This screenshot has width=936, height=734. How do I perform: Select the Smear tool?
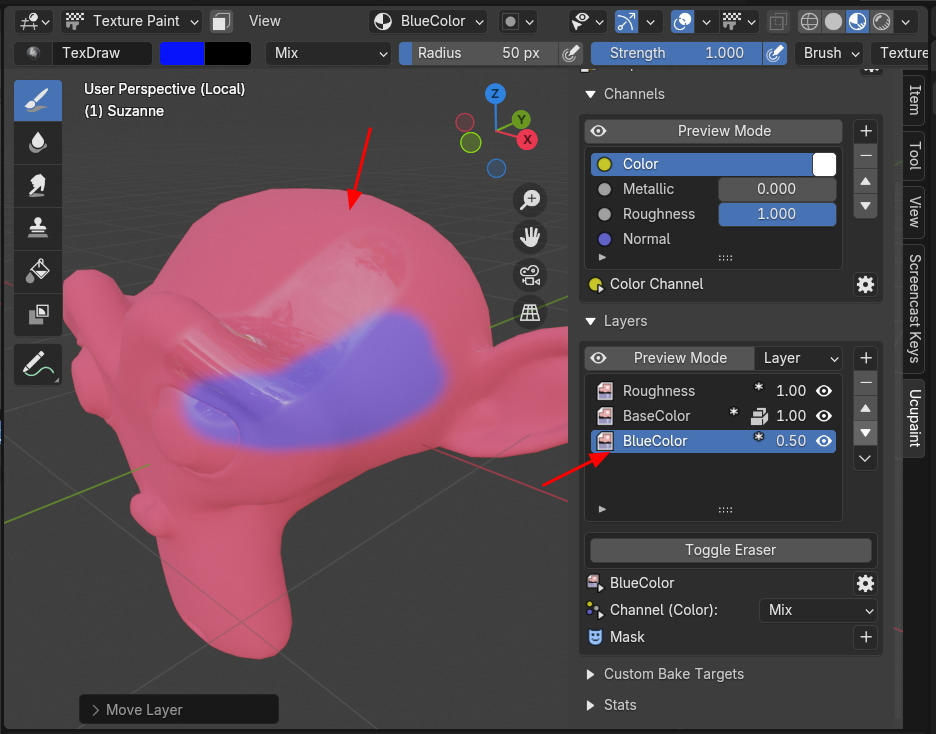38,186
